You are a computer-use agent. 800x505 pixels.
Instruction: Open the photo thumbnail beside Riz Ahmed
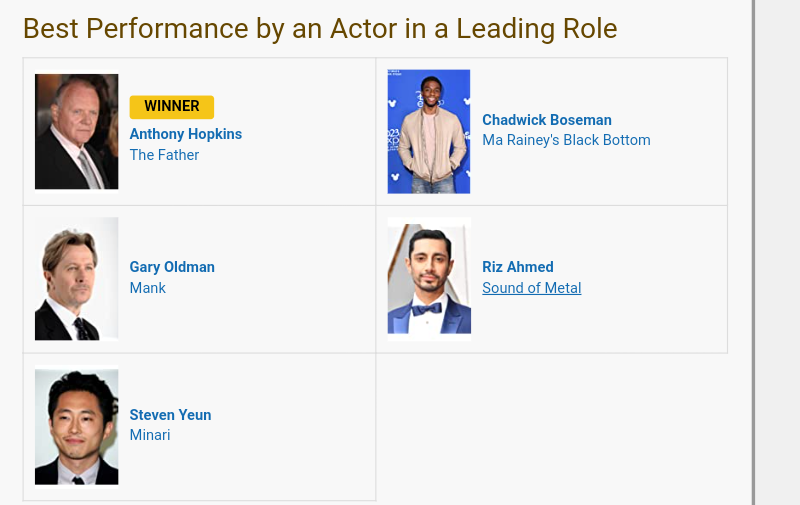pos(428,278)
